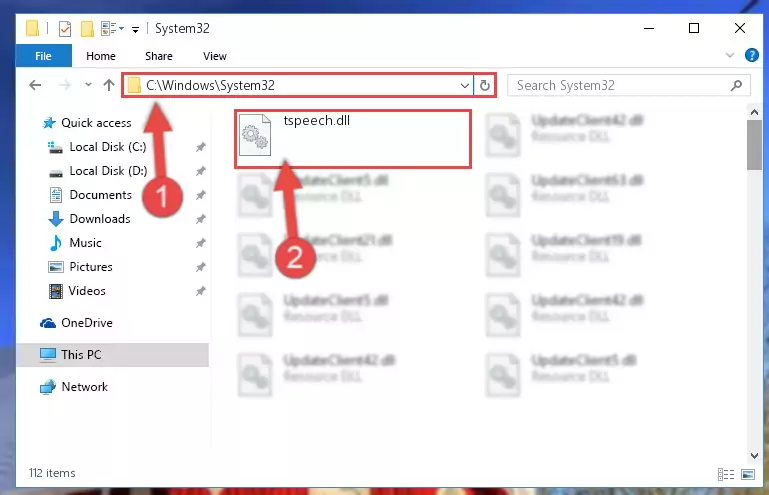Screen dimensions: 769x495
Task: Expand the ribbon with the chevron
Action: point(729,55)
